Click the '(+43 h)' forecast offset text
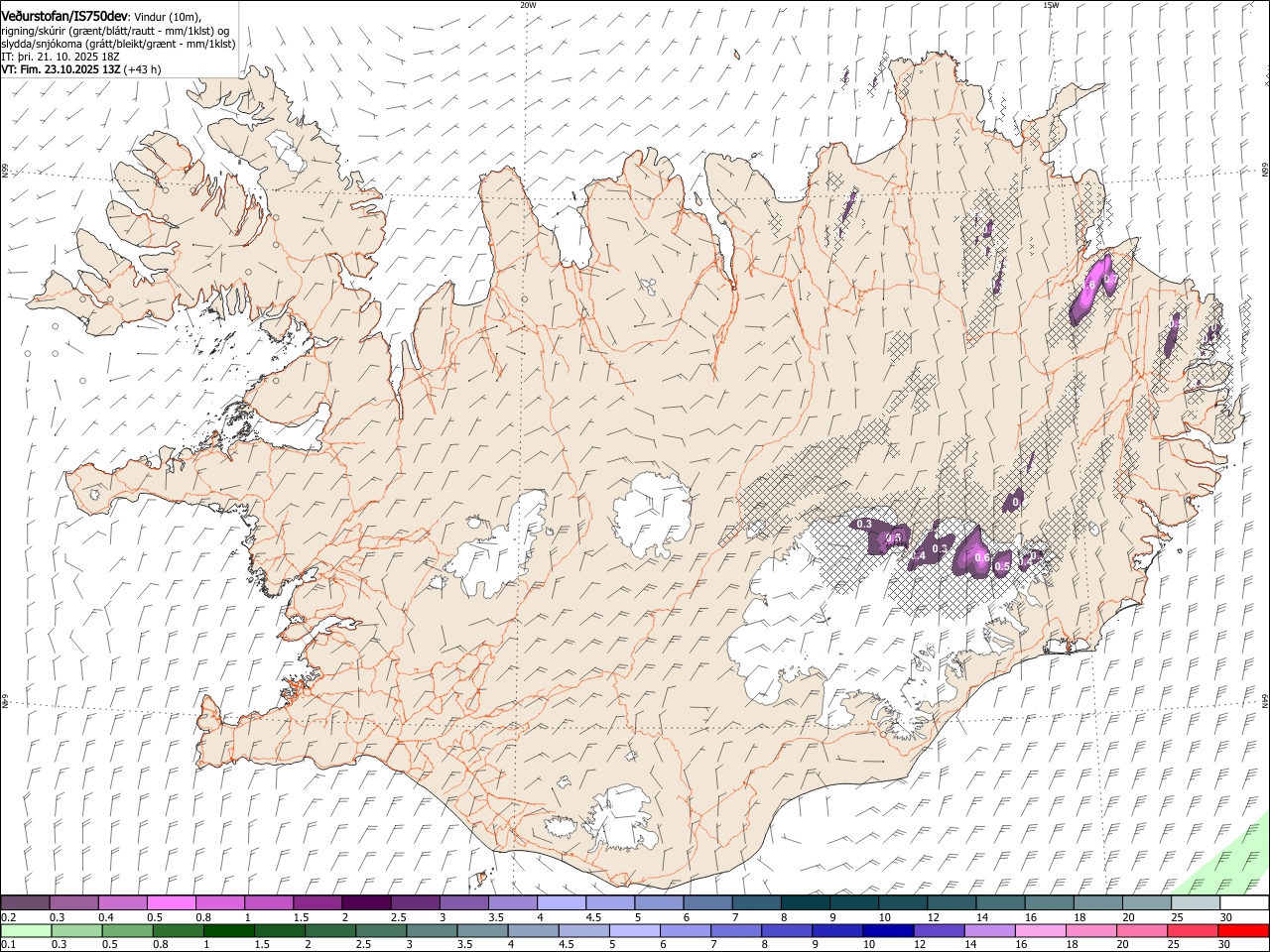 143,70
